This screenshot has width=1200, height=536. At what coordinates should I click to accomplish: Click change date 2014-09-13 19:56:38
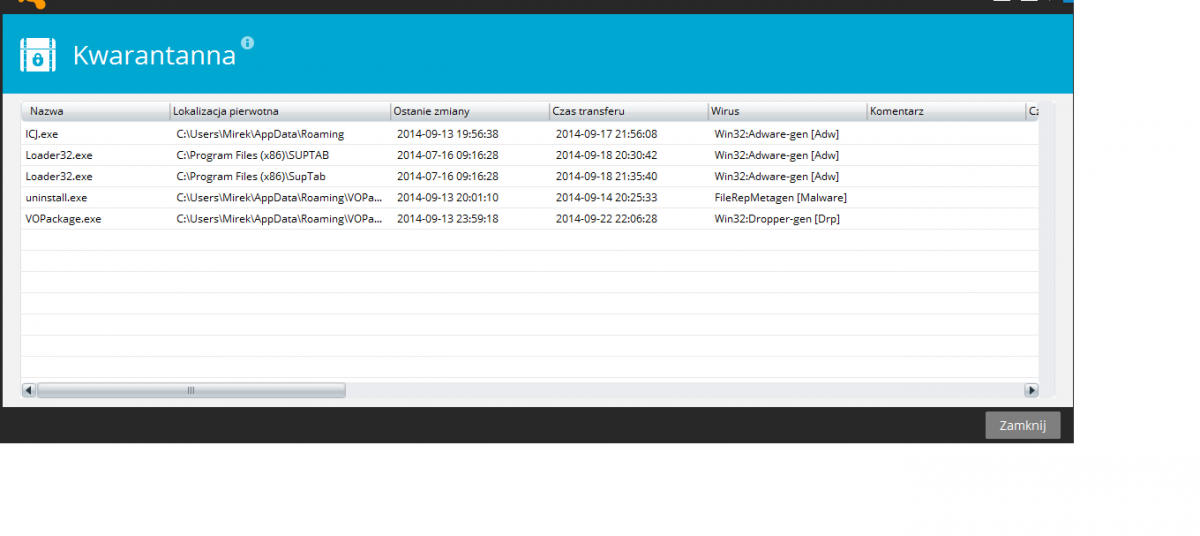click(x=447, y=134)
